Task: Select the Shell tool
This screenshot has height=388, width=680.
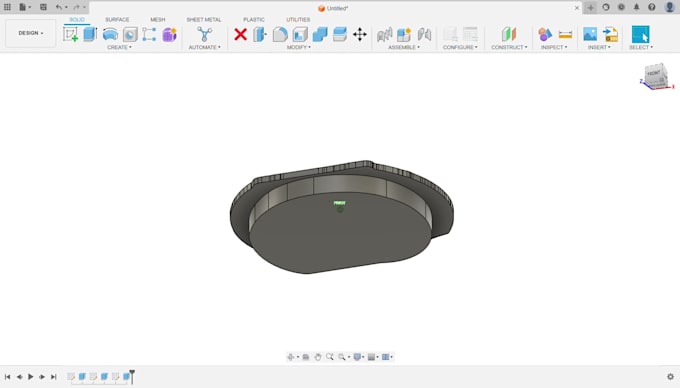Action: pyautogui.click(x=300, y=34)
